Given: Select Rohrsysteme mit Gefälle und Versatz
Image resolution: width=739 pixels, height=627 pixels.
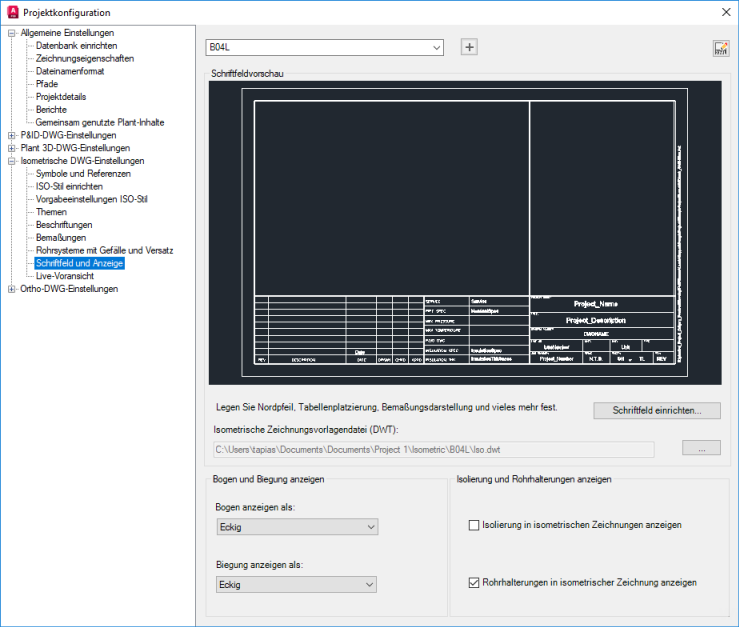Looking at the screenshot, I should click(104, 250).
